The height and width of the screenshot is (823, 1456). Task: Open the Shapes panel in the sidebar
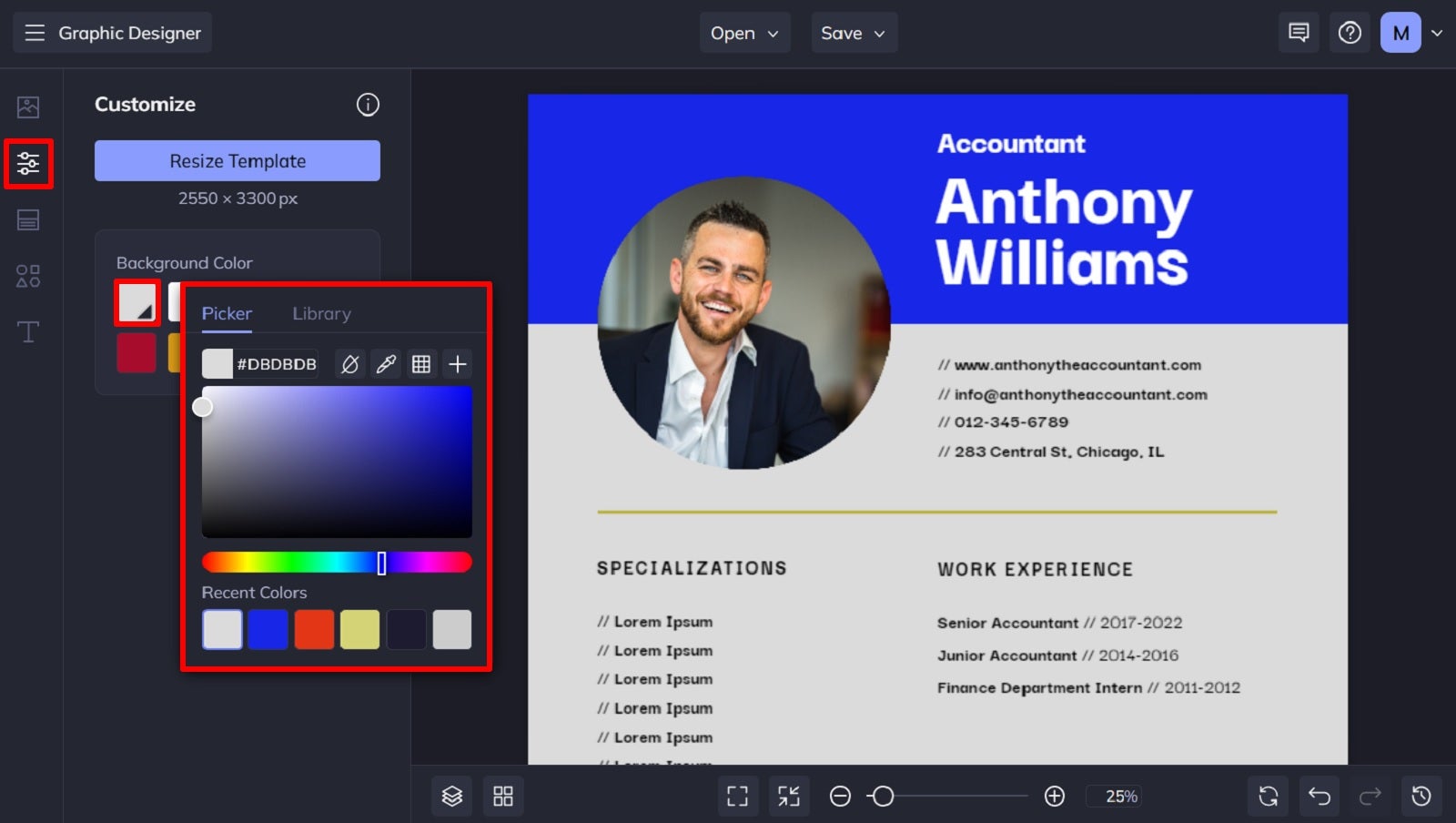tap(28, 276)
